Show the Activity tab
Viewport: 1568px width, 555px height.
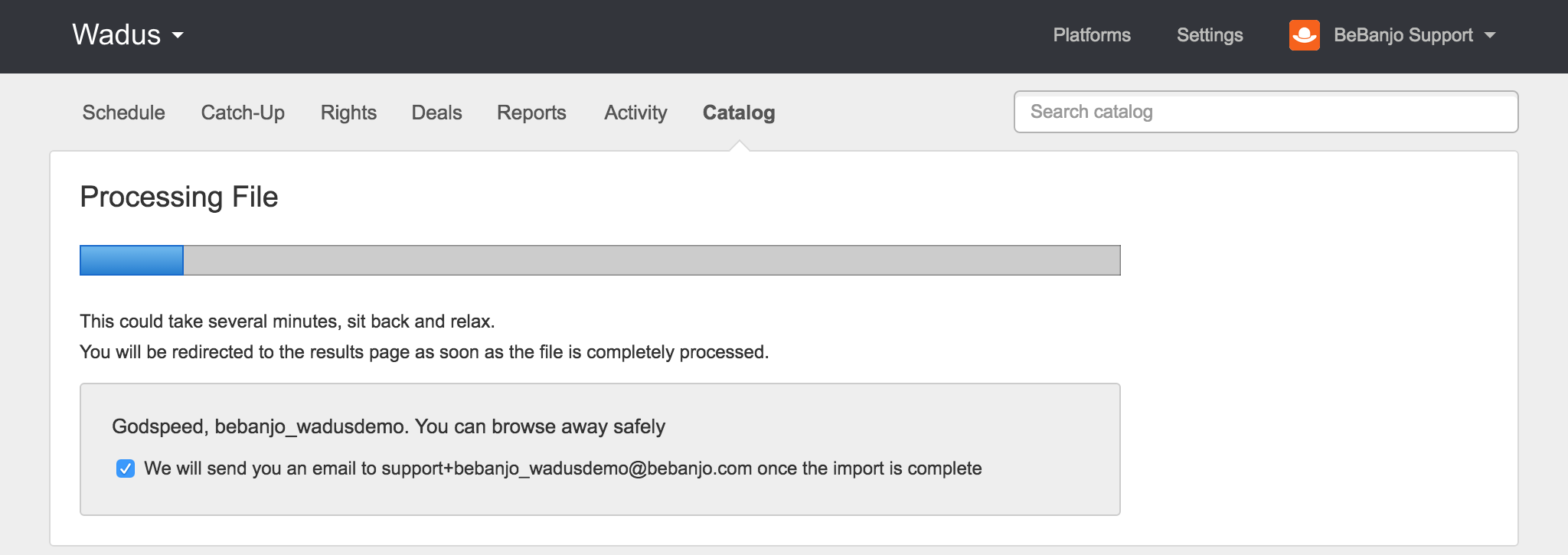[635, 113]
